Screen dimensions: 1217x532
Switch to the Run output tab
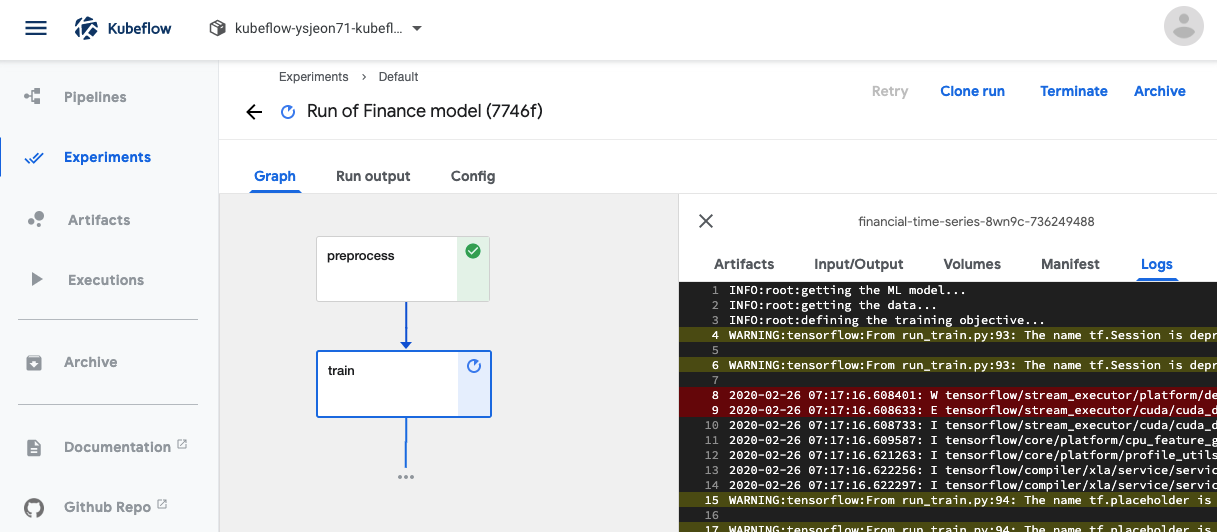(x=373, y=176)
